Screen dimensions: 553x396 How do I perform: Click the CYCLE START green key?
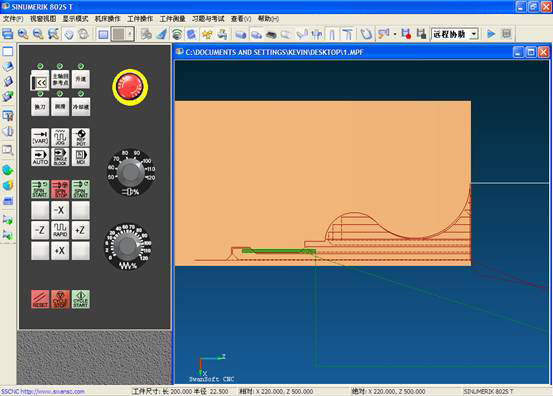click(80, 299)
